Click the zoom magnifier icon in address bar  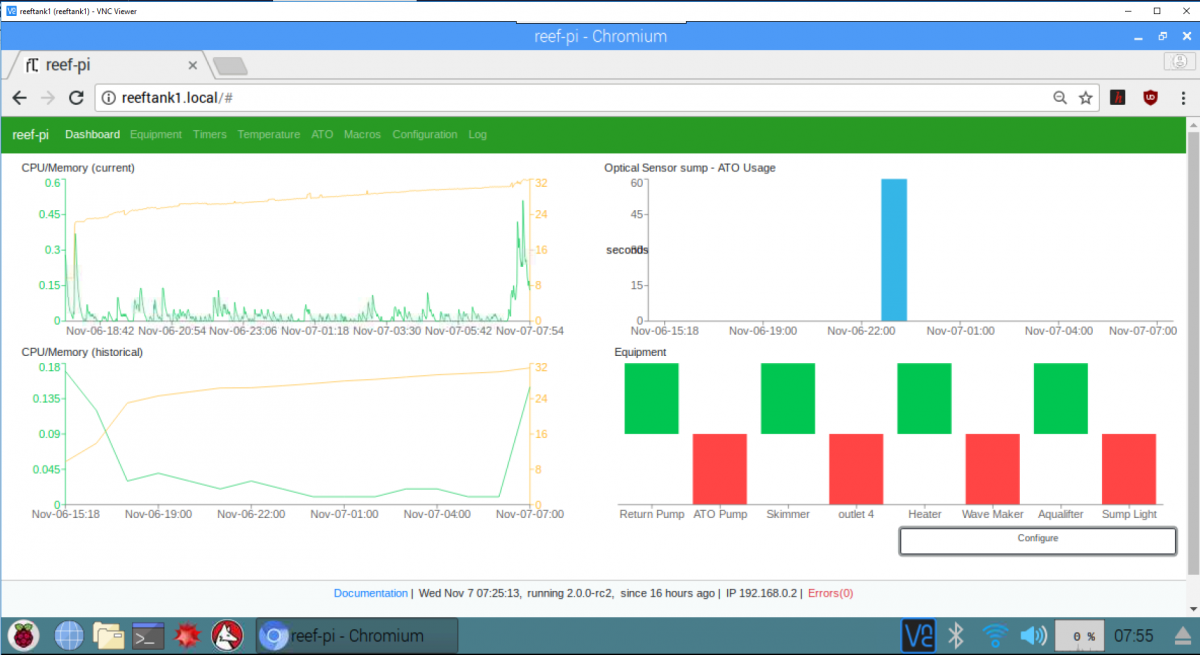click(1060, 98)
